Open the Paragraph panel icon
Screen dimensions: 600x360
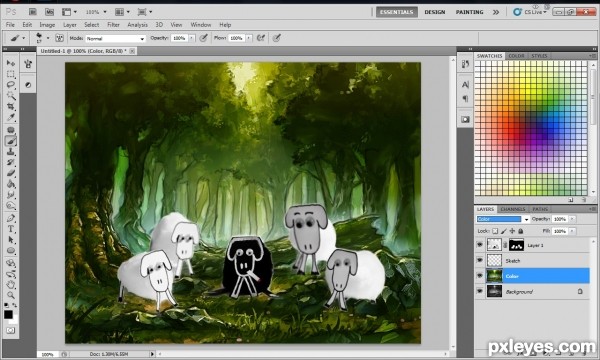coord(465,99)
